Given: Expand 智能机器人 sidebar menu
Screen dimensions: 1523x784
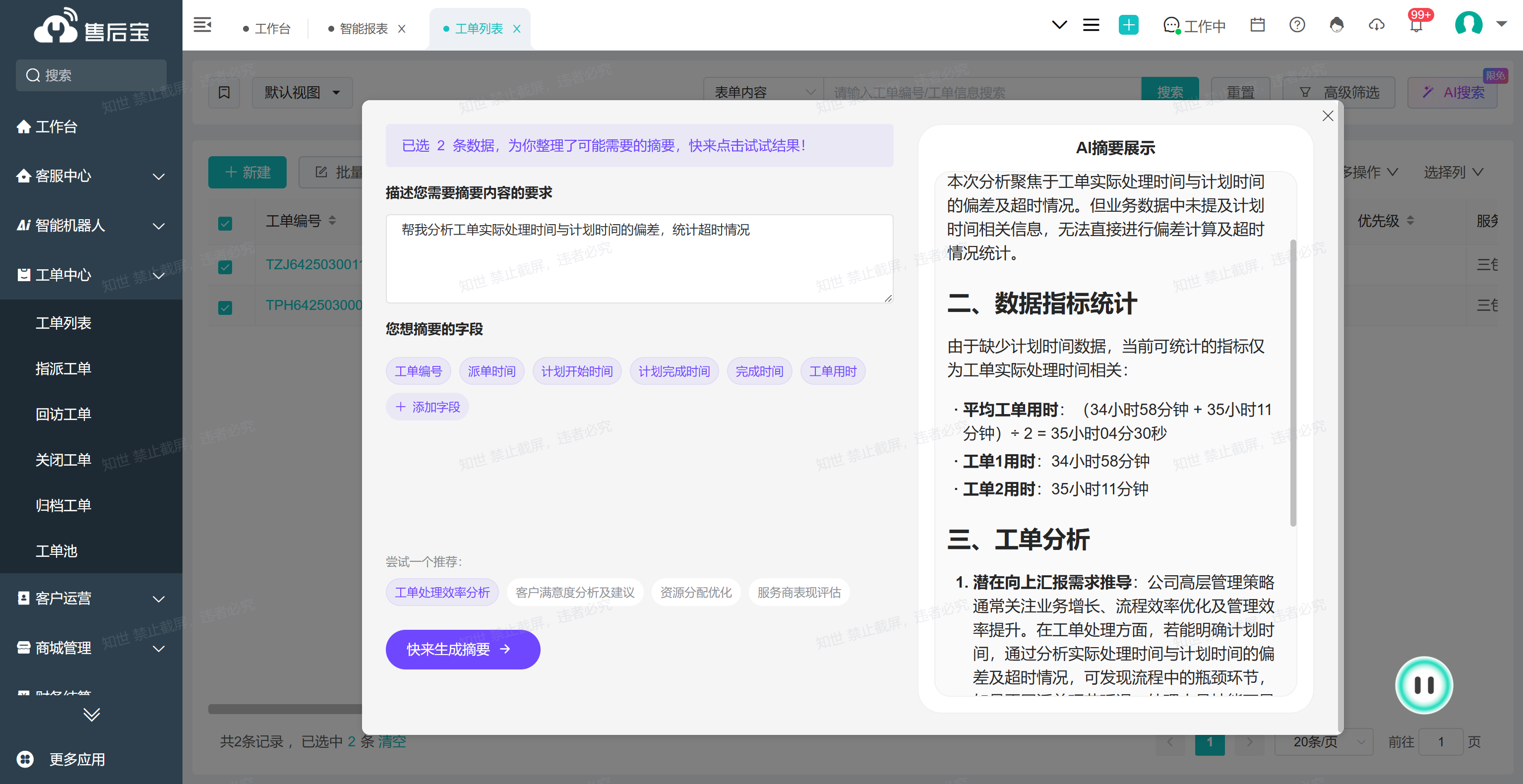Looking at the screenshot, I should tap(91, 225).
